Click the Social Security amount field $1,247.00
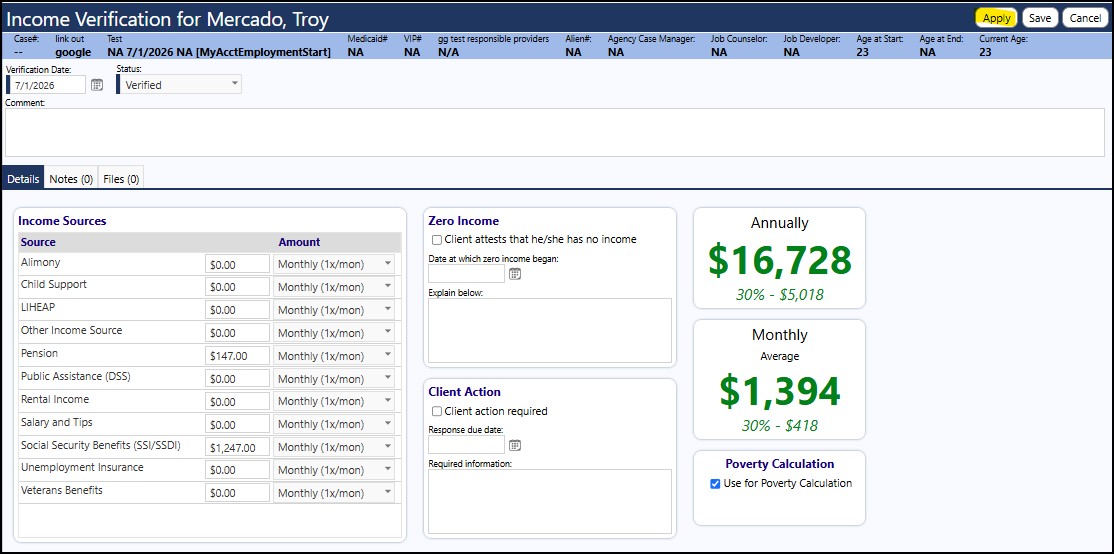This screenshot has width=1114, height=554. point(237,447)
